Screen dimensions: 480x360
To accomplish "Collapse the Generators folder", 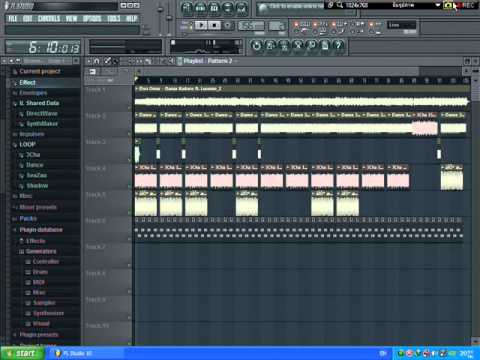I will (38, 251).
